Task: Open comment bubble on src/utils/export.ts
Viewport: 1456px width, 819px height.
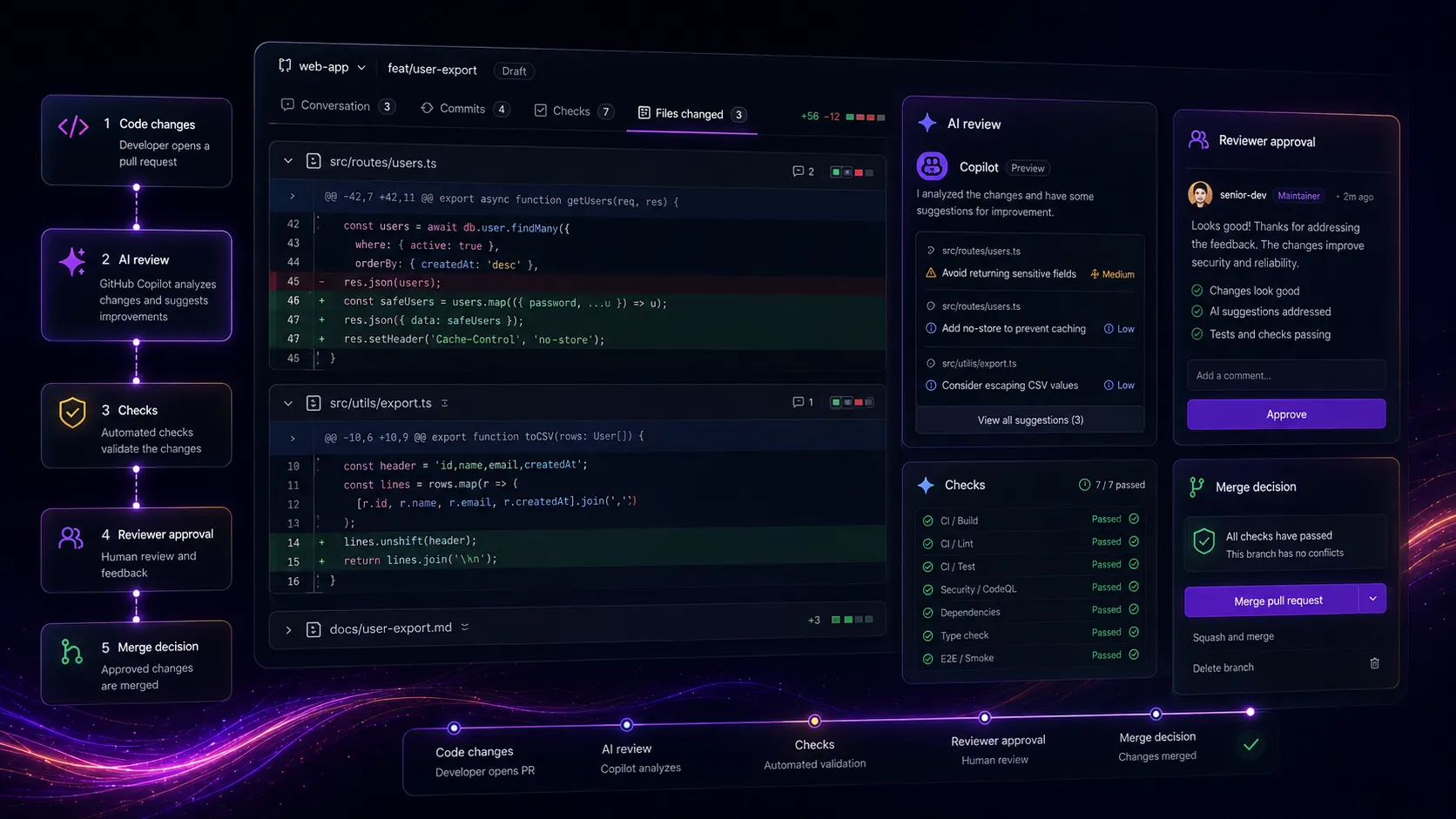Action: tap(803, 401)
